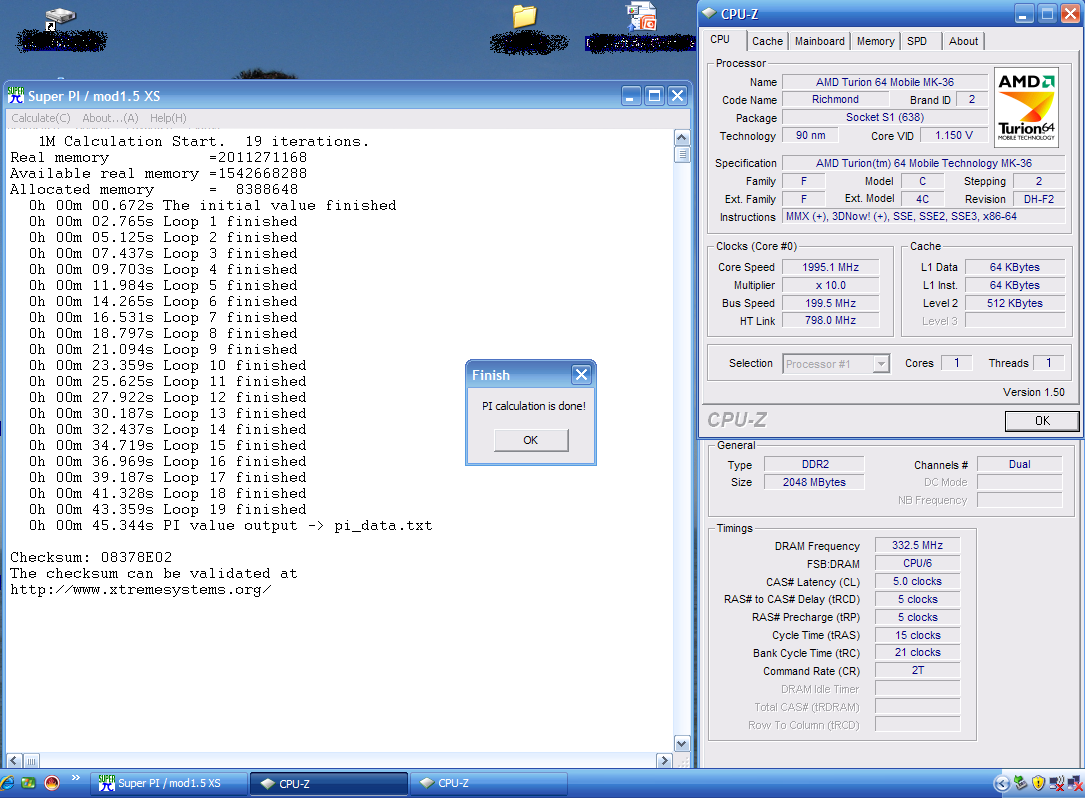The image size is (1085, 798).
Task: Switch to the Memory tab in CPU-Z
Action: tap(875, 41)
